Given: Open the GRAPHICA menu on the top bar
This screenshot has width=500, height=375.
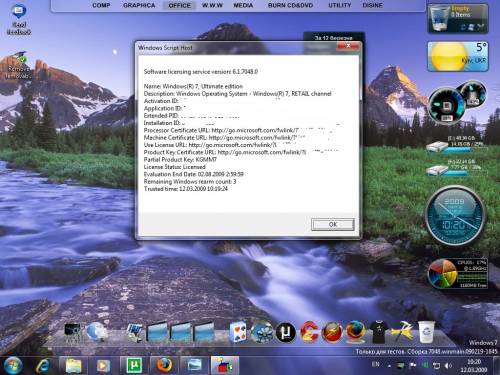Looking at the screenshot, I should (x=139, y=5).
